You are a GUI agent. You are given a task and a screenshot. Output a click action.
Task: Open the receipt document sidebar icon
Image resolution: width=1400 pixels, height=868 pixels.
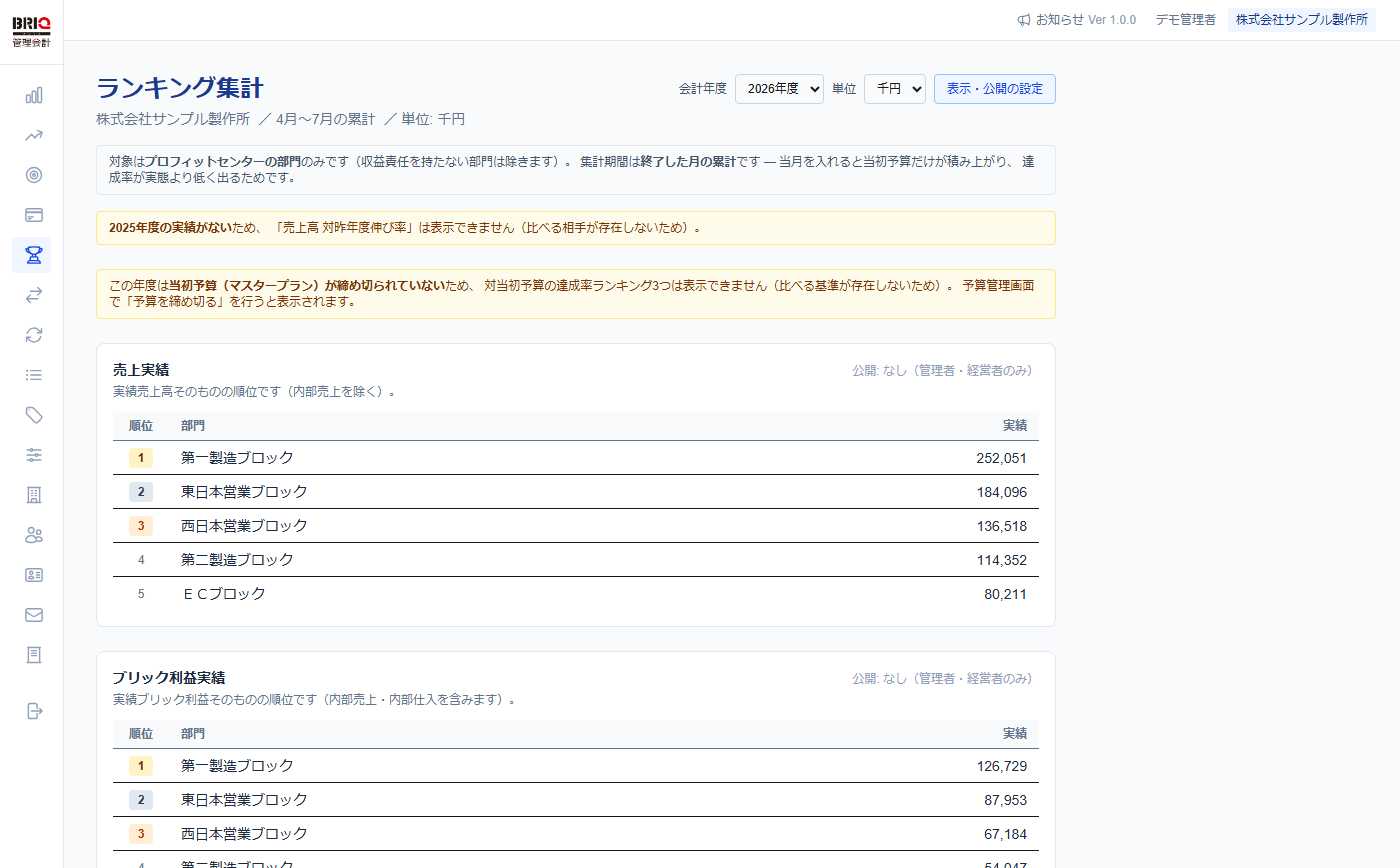pos(34,655)
